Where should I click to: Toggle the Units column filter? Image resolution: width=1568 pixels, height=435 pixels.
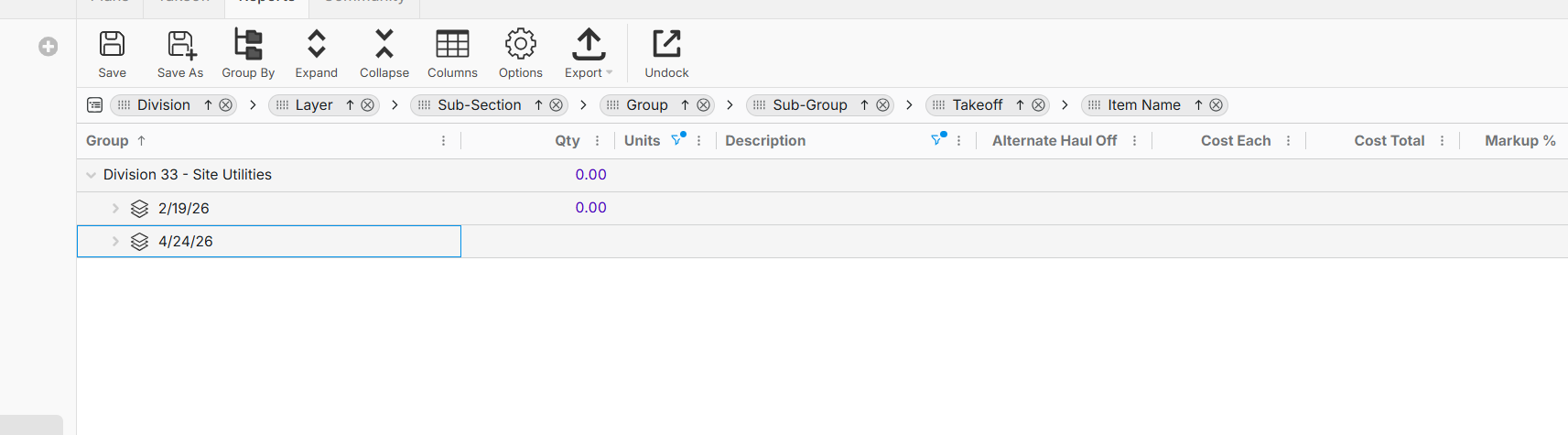pyautogui.click(x=677, y=140)
